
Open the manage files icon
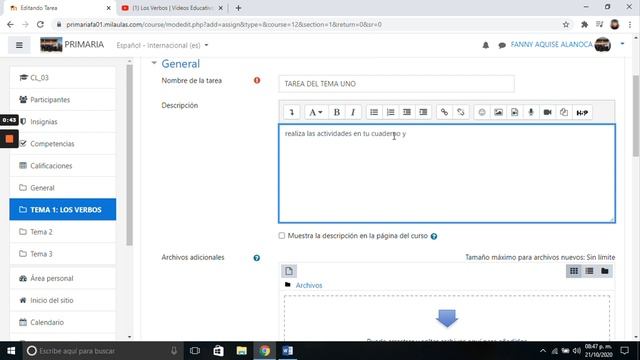[564, 112]
